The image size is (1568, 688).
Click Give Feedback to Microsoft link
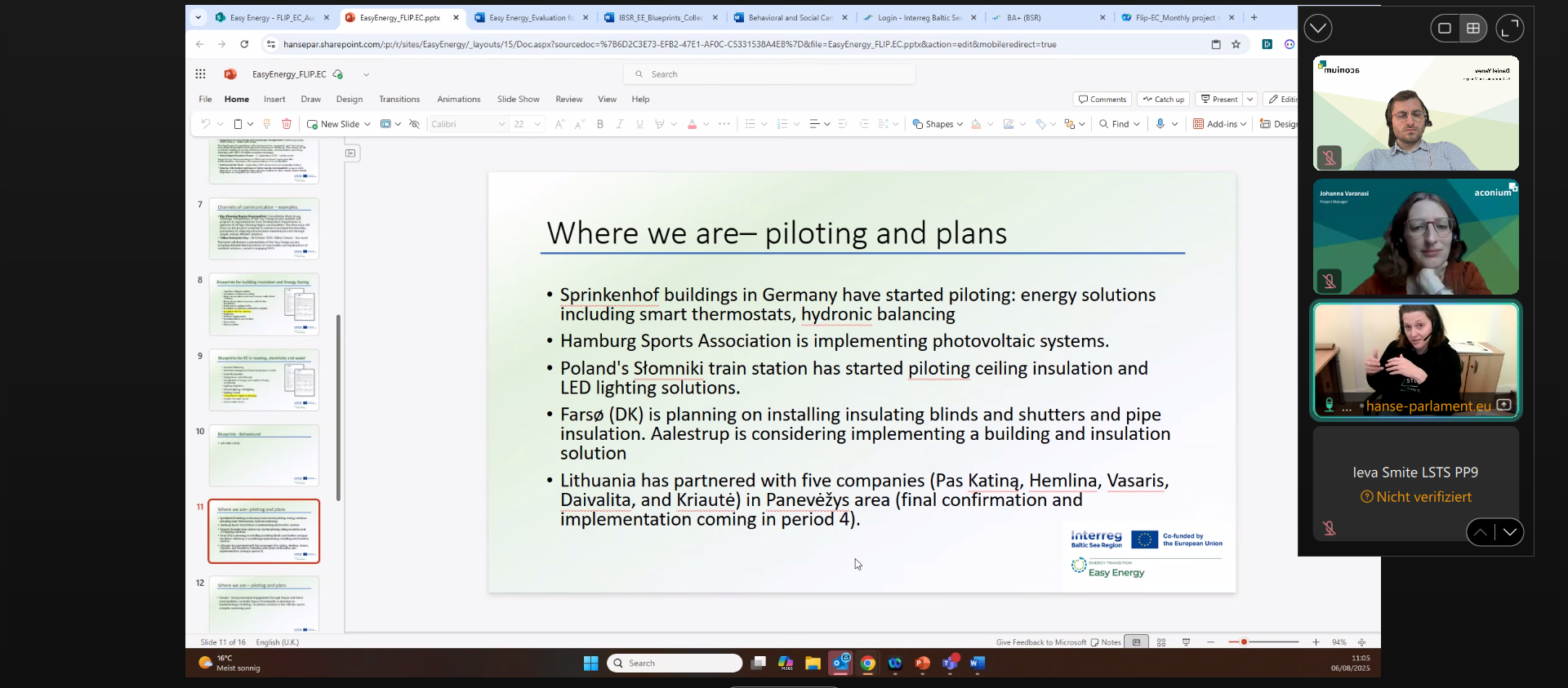[x=1041, y=642]
